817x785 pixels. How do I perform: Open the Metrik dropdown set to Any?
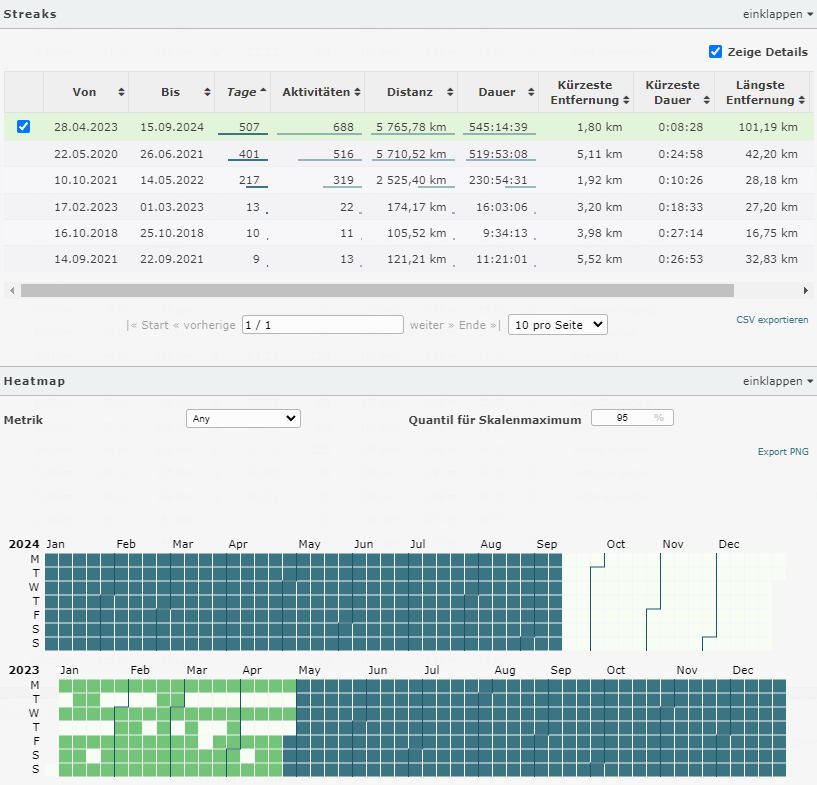pos(243,419)
